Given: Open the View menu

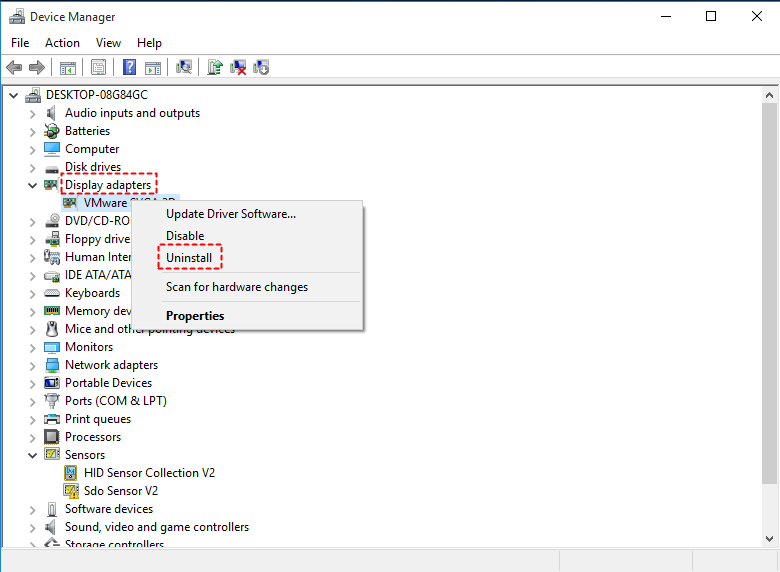Looking at the screenshot, I should [108, 43].
